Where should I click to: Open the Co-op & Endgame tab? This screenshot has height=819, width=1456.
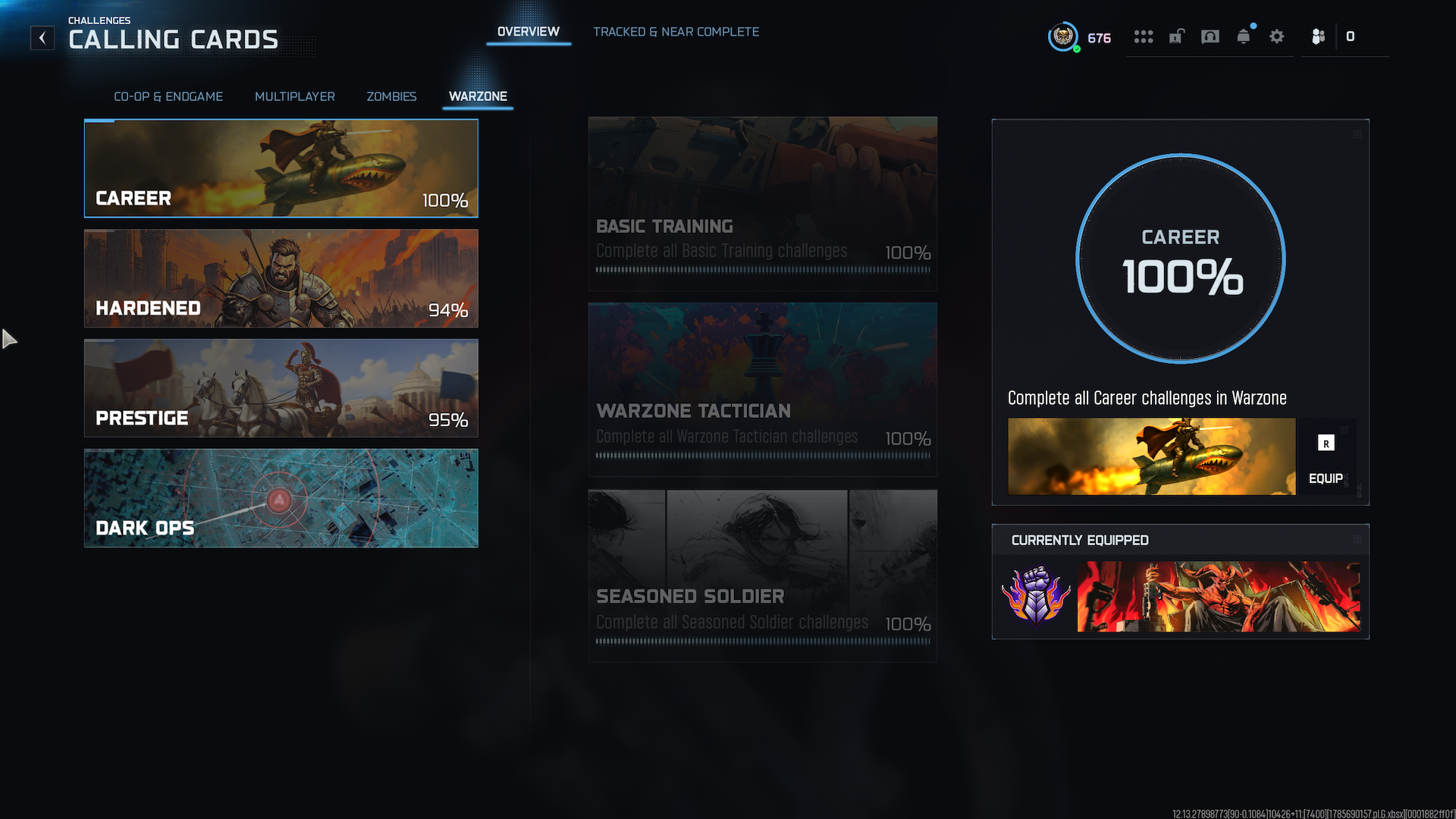[x=168, y=96]
